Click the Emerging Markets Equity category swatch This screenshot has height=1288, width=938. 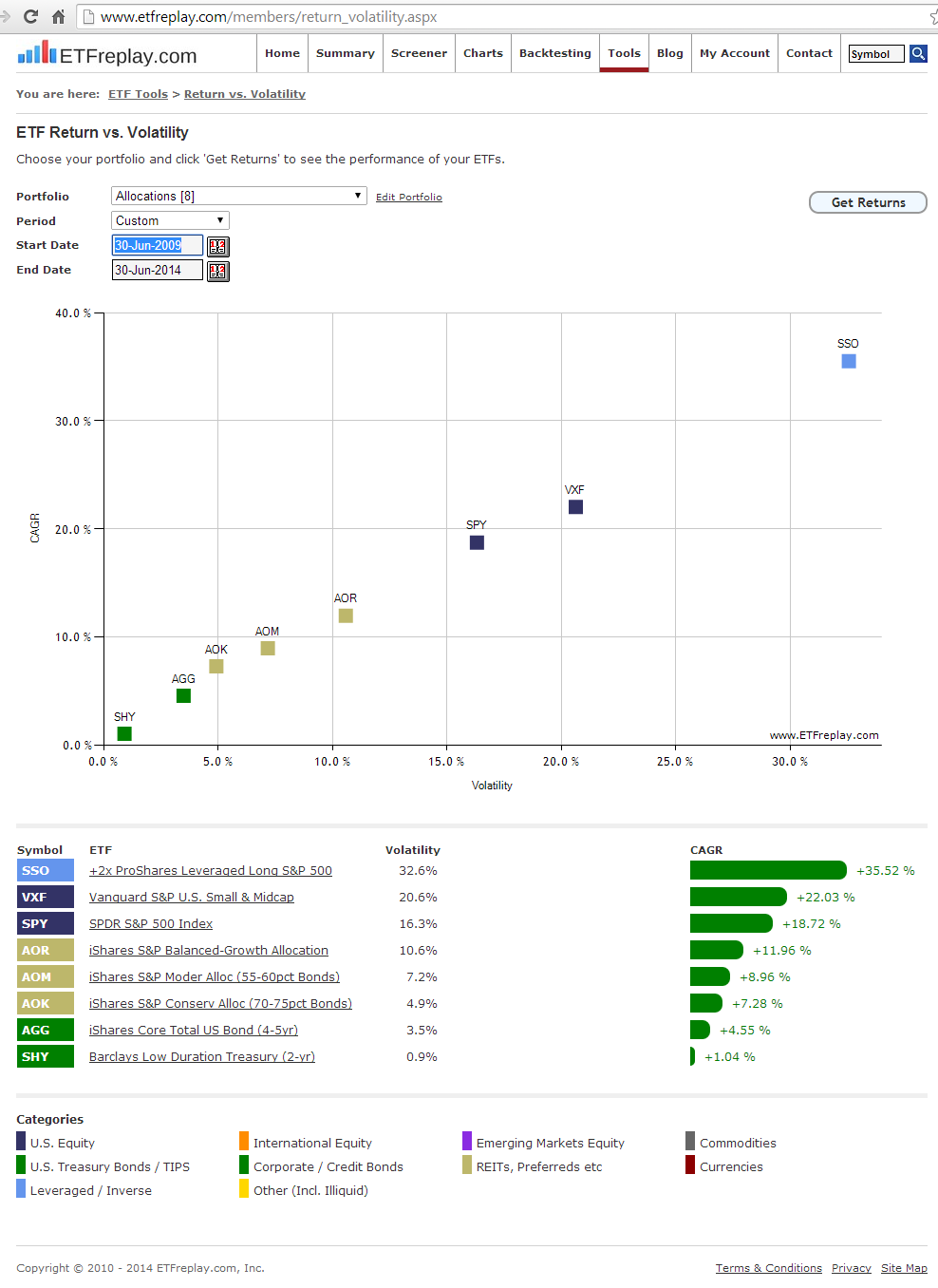[x=467, y=1141]
